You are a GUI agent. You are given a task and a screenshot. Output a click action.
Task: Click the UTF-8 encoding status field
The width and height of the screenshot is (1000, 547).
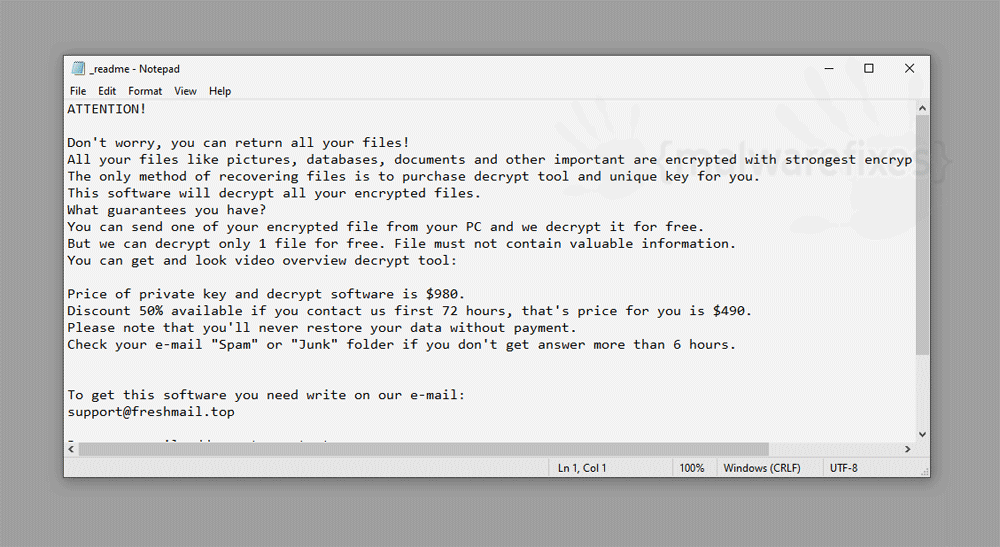pyautogui.click(x=843, y=468)
